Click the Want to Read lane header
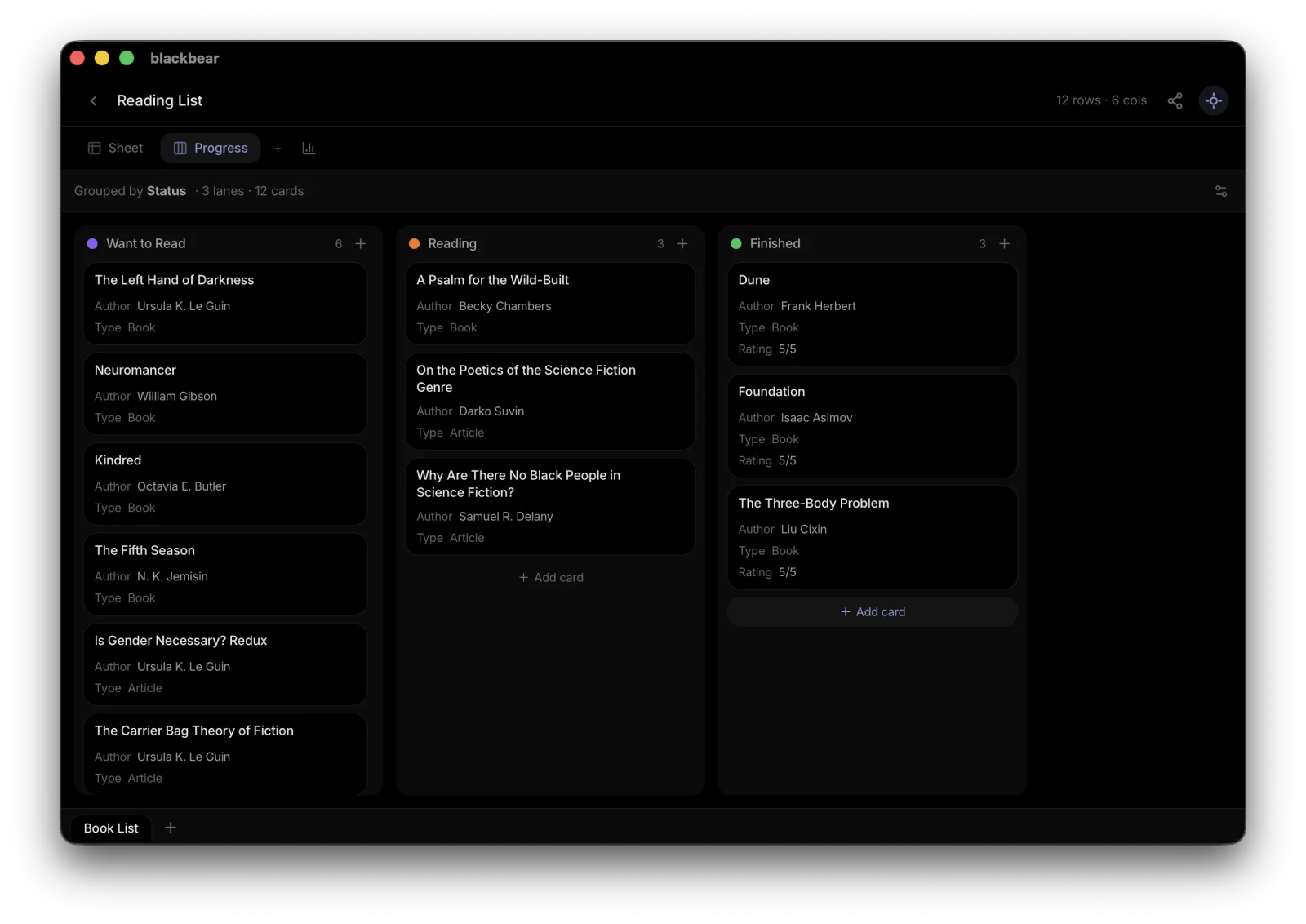This screenshot has height=924, width=1306. point(146,244)
